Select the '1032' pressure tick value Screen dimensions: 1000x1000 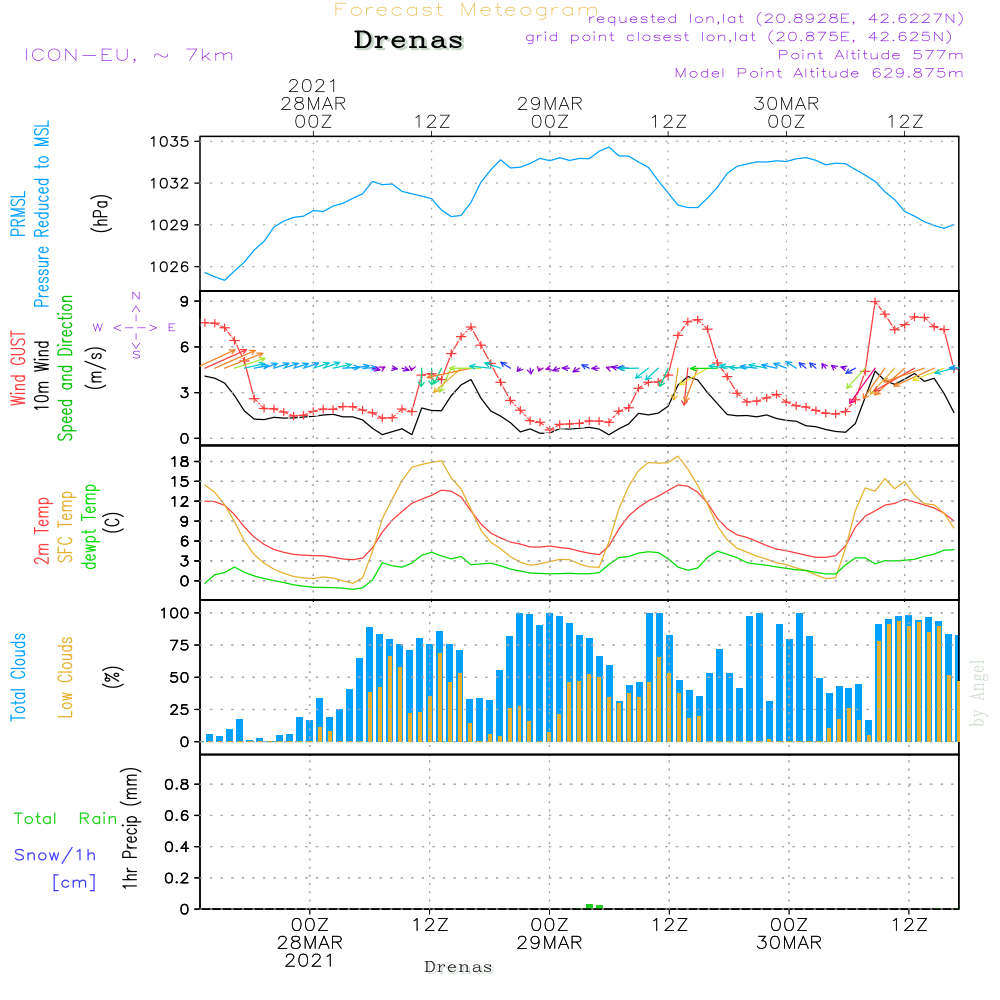point(170,184)
